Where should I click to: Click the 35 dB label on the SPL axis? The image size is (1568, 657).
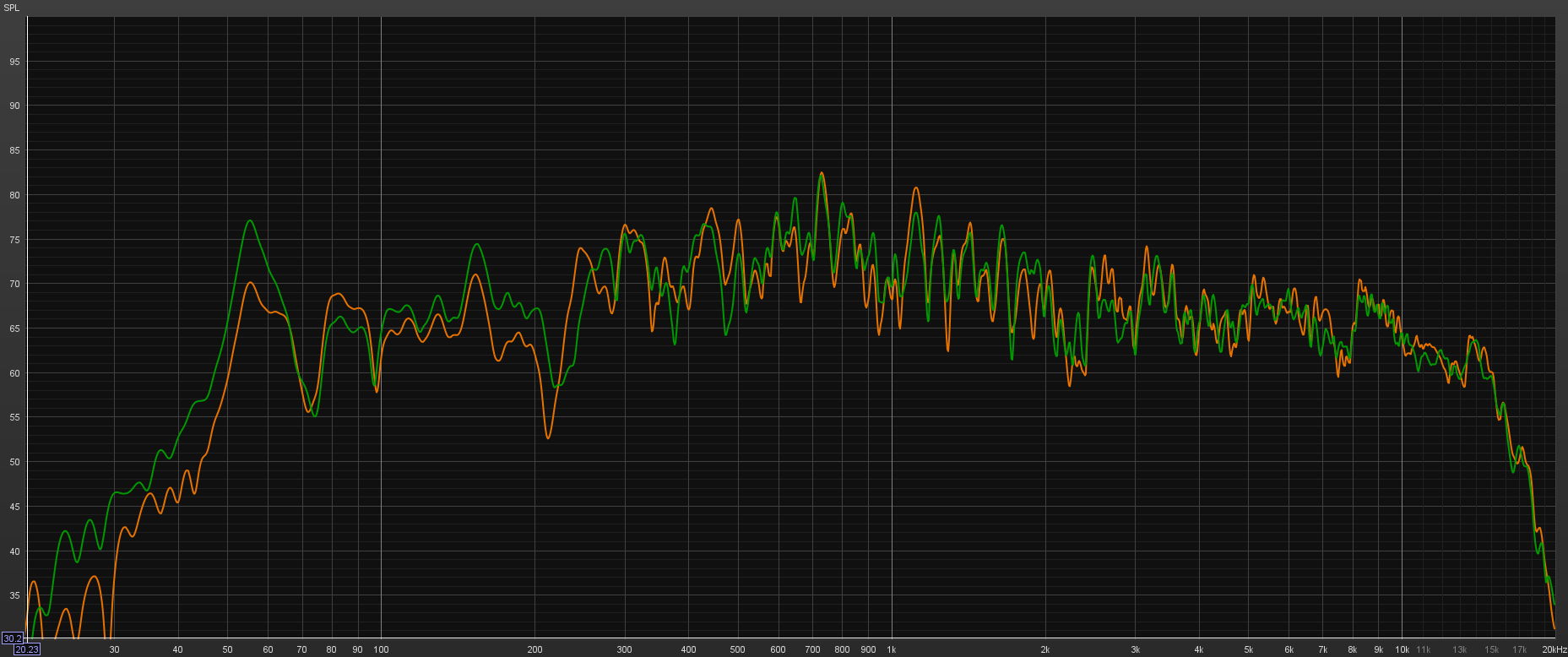14,596
